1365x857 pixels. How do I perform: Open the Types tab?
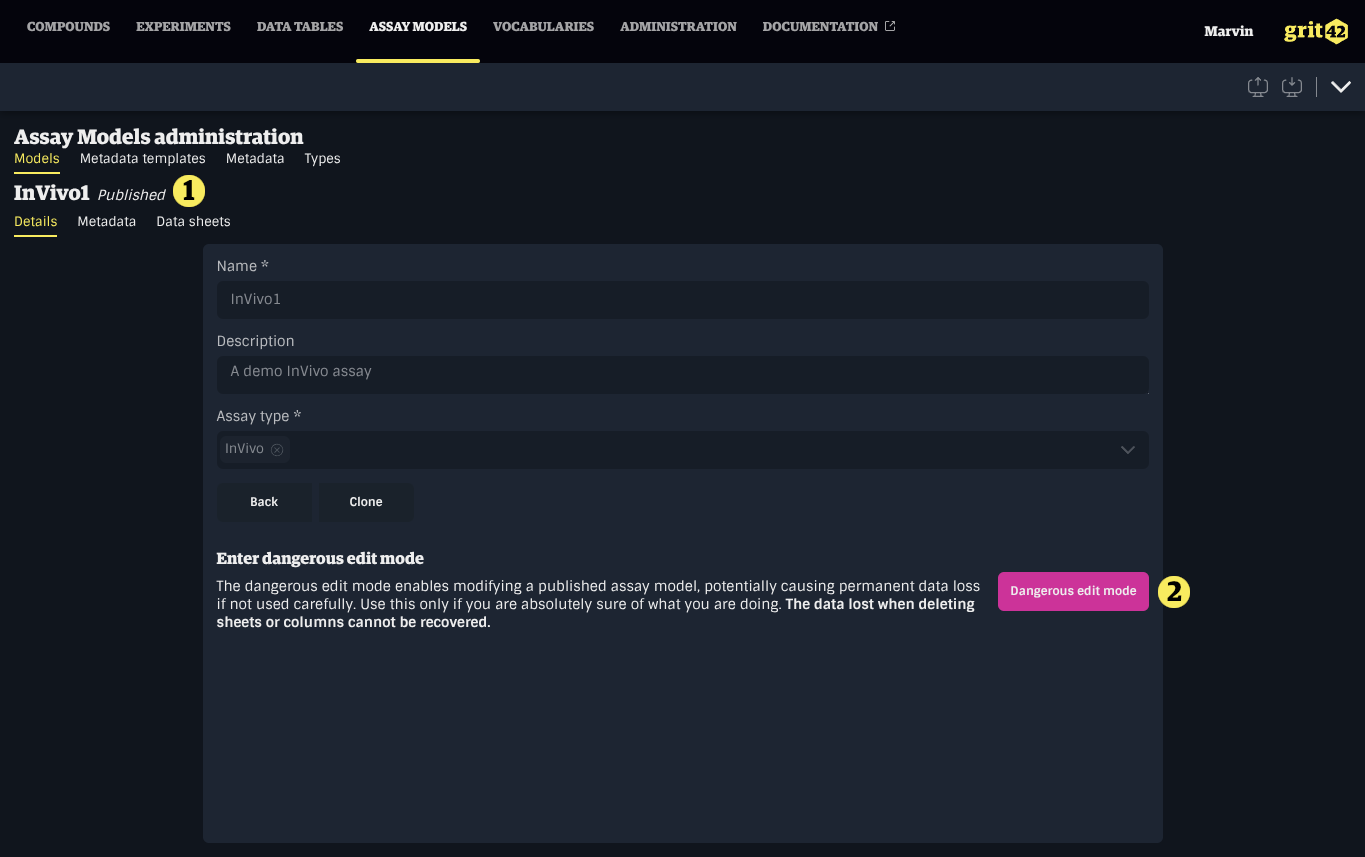coord(323,158)
